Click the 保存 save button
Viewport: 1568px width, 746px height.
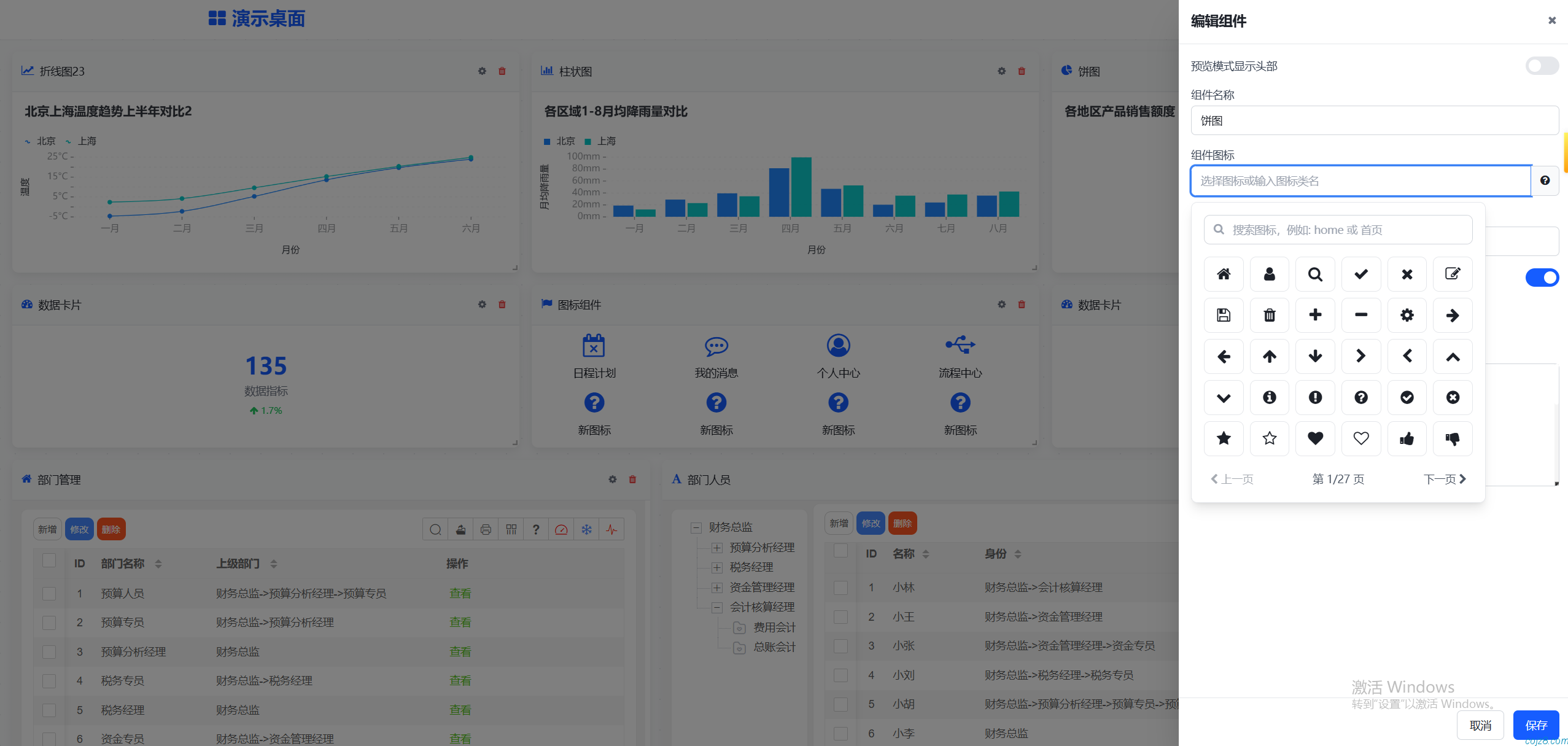(1535, 725)
